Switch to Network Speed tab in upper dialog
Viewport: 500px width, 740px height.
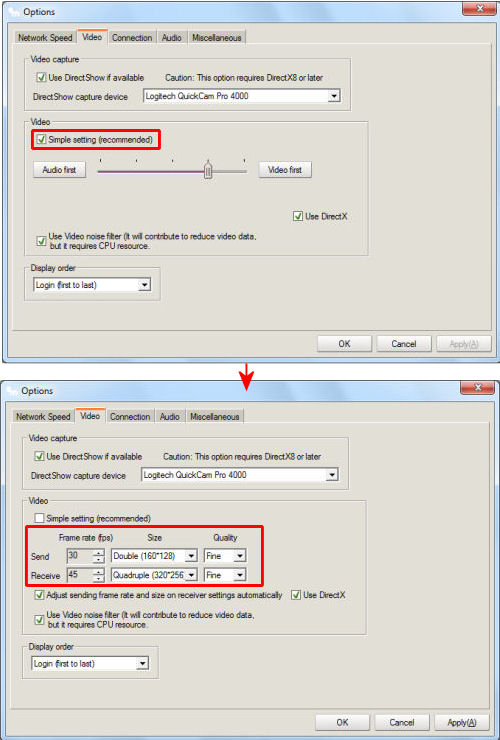point(45,38)
